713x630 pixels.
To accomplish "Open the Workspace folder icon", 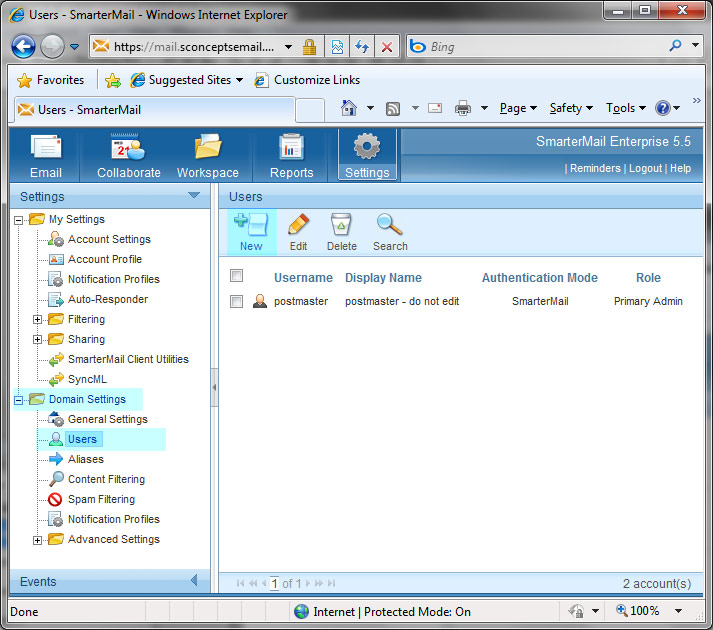I will (208, 148).
